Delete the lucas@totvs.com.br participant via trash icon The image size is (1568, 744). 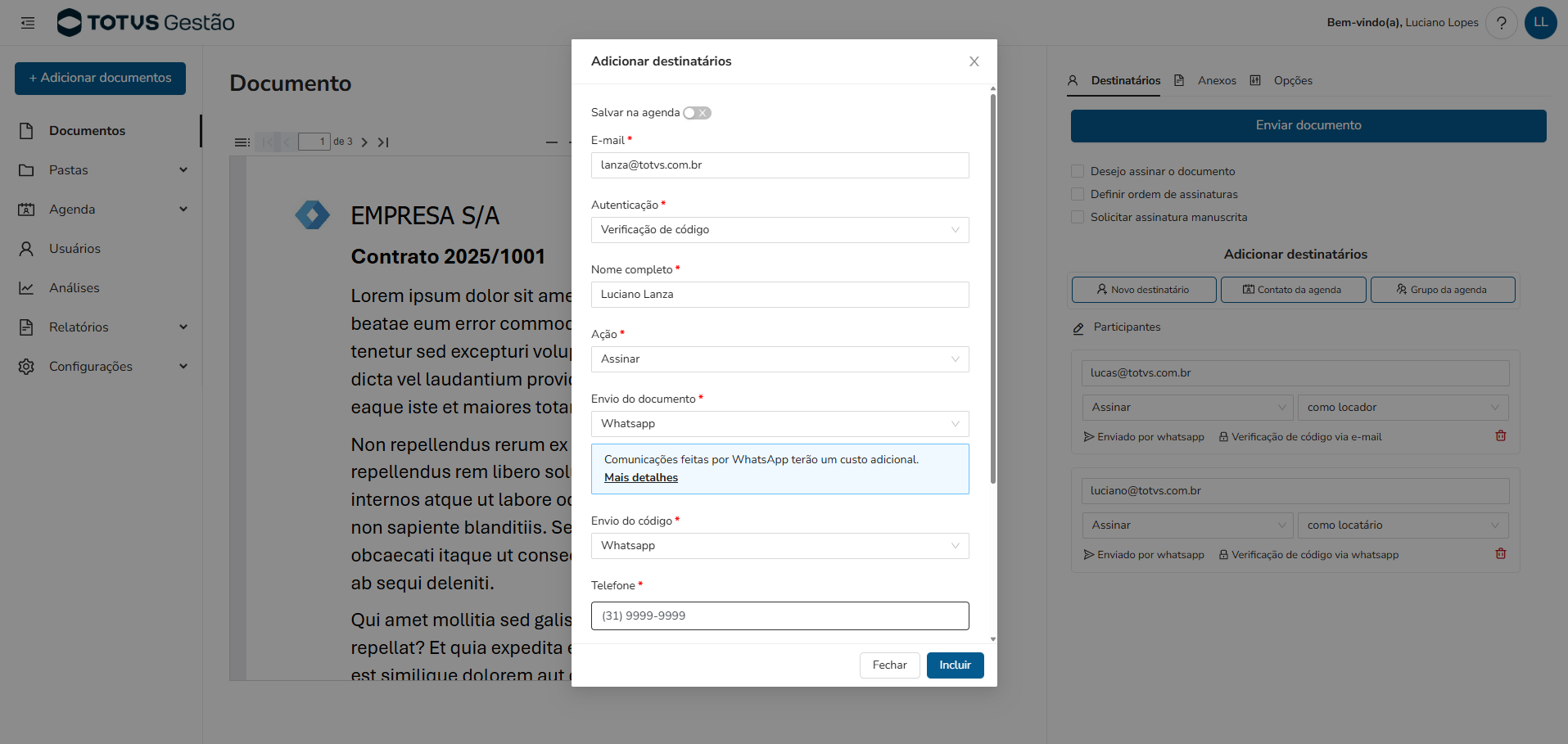[x=1500, y=436]
